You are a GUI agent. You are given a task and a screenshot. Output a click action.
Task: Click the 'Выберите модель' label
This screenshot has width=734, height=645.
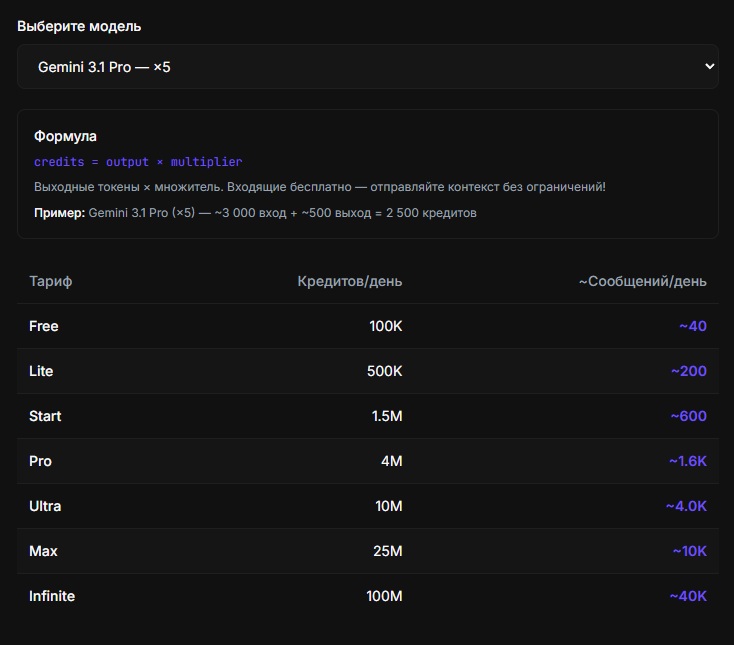(79, 26)
